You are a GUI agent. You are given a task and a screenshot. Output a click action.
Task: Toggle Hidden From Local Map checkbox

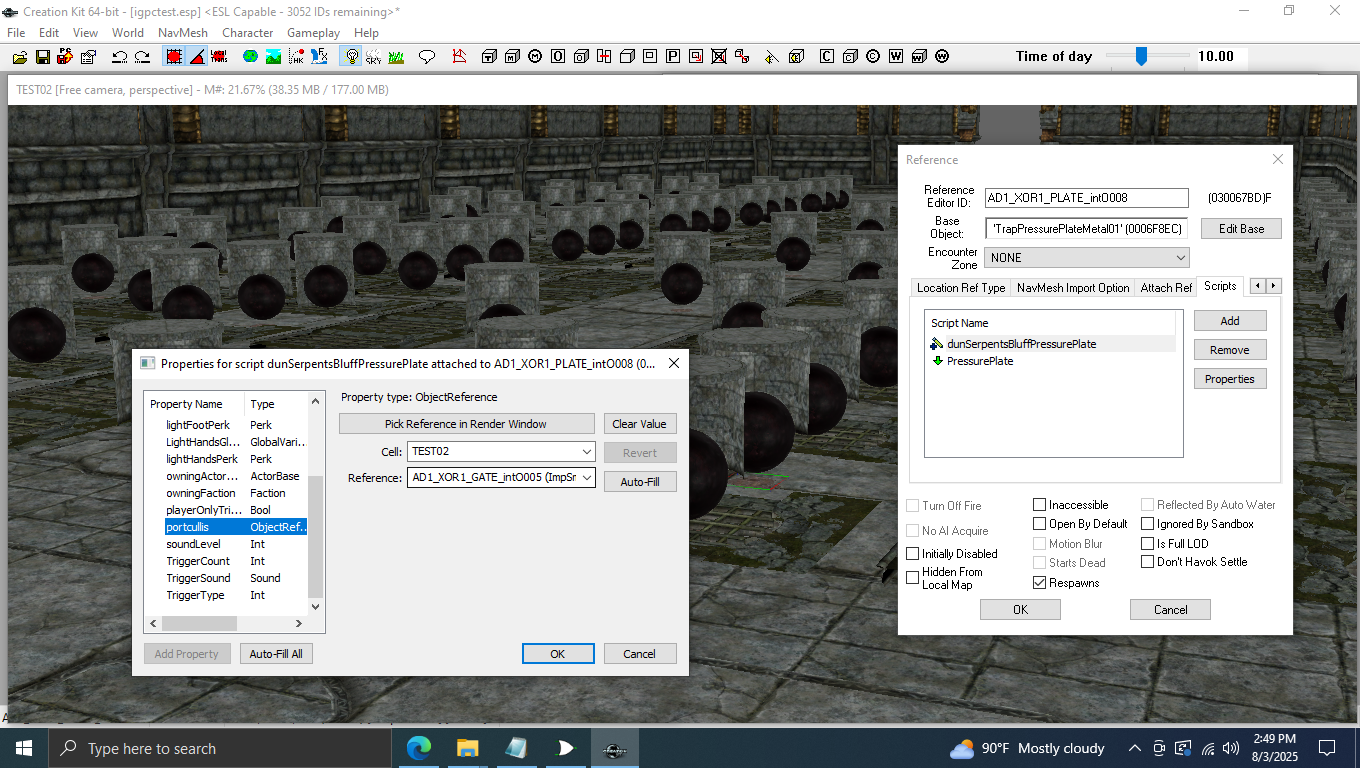(912, 578)
